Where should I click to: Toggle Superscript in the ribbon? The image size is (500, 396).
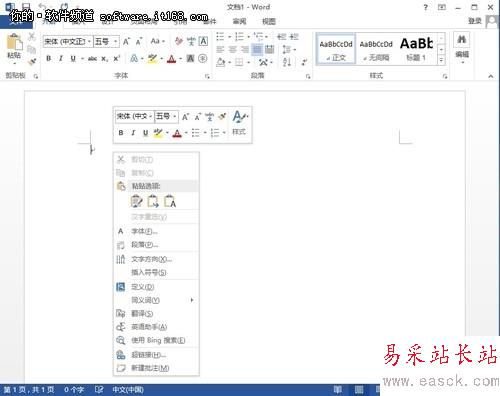(116, 59)
